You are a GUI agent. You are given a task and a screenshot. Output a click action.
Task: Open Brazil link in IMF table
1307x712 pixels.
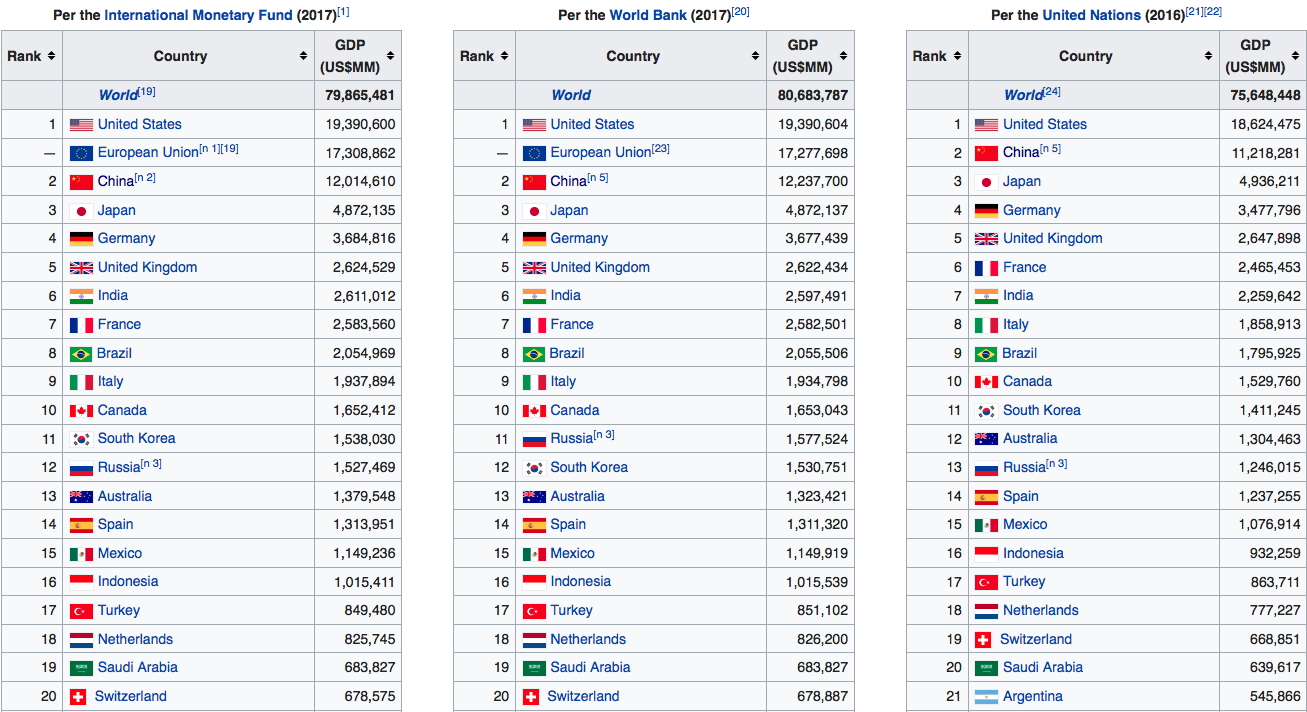(115, 354)
